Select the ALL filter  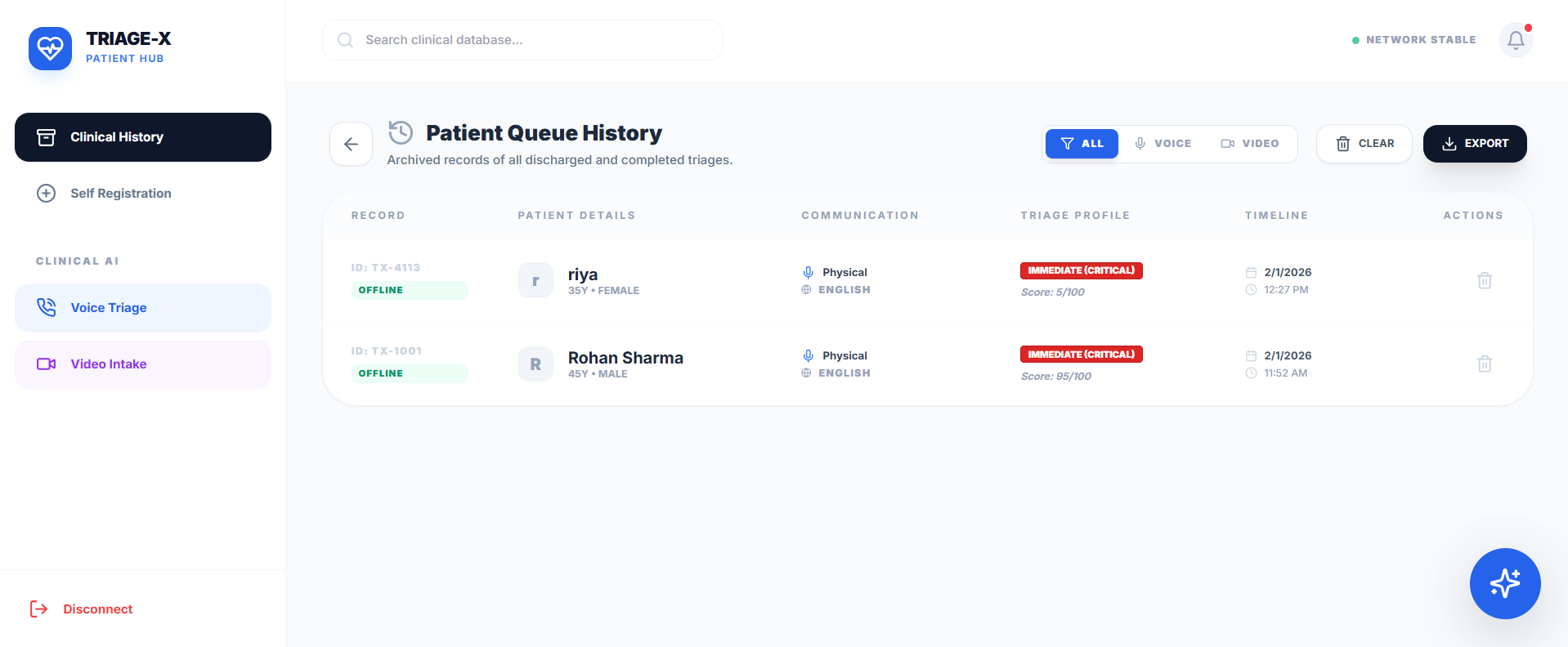coord(1081,144)
